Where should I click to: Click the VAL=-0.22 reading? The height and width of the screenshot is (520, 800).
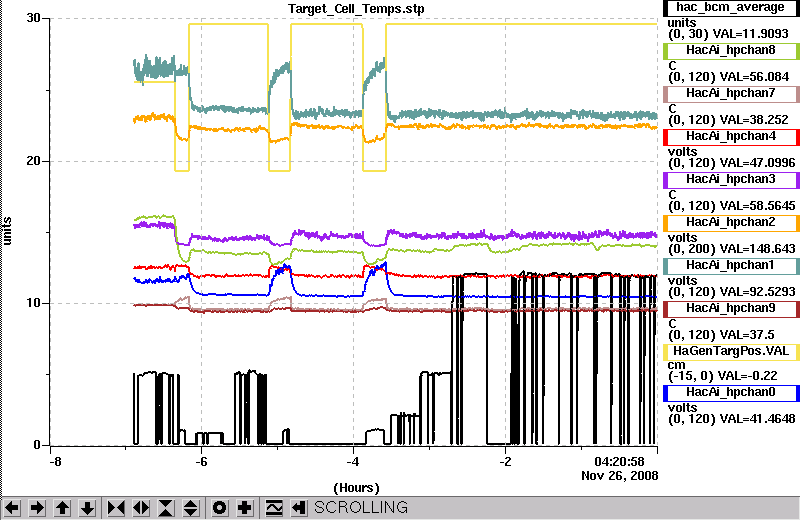pos(747,376)
